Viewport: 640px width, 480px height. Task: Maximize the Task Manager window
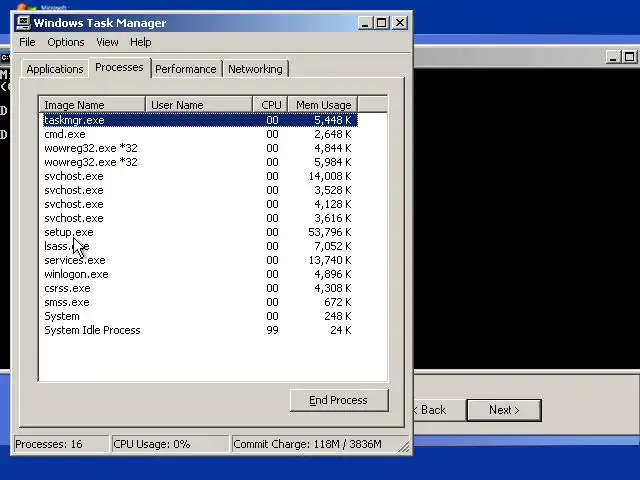coord(382,23)
